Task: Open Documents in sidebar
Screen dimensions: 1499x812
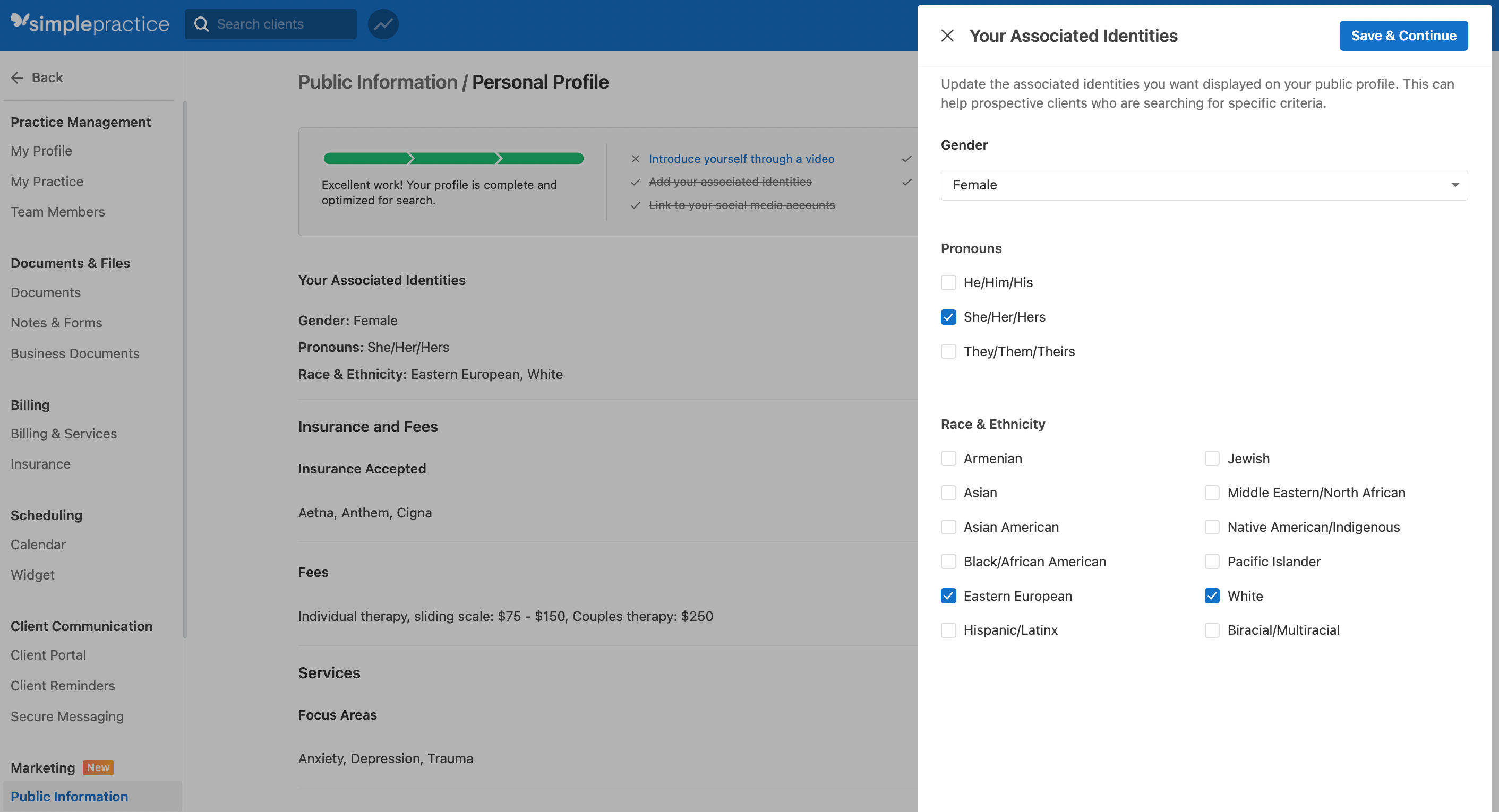Action: point(45,292)
